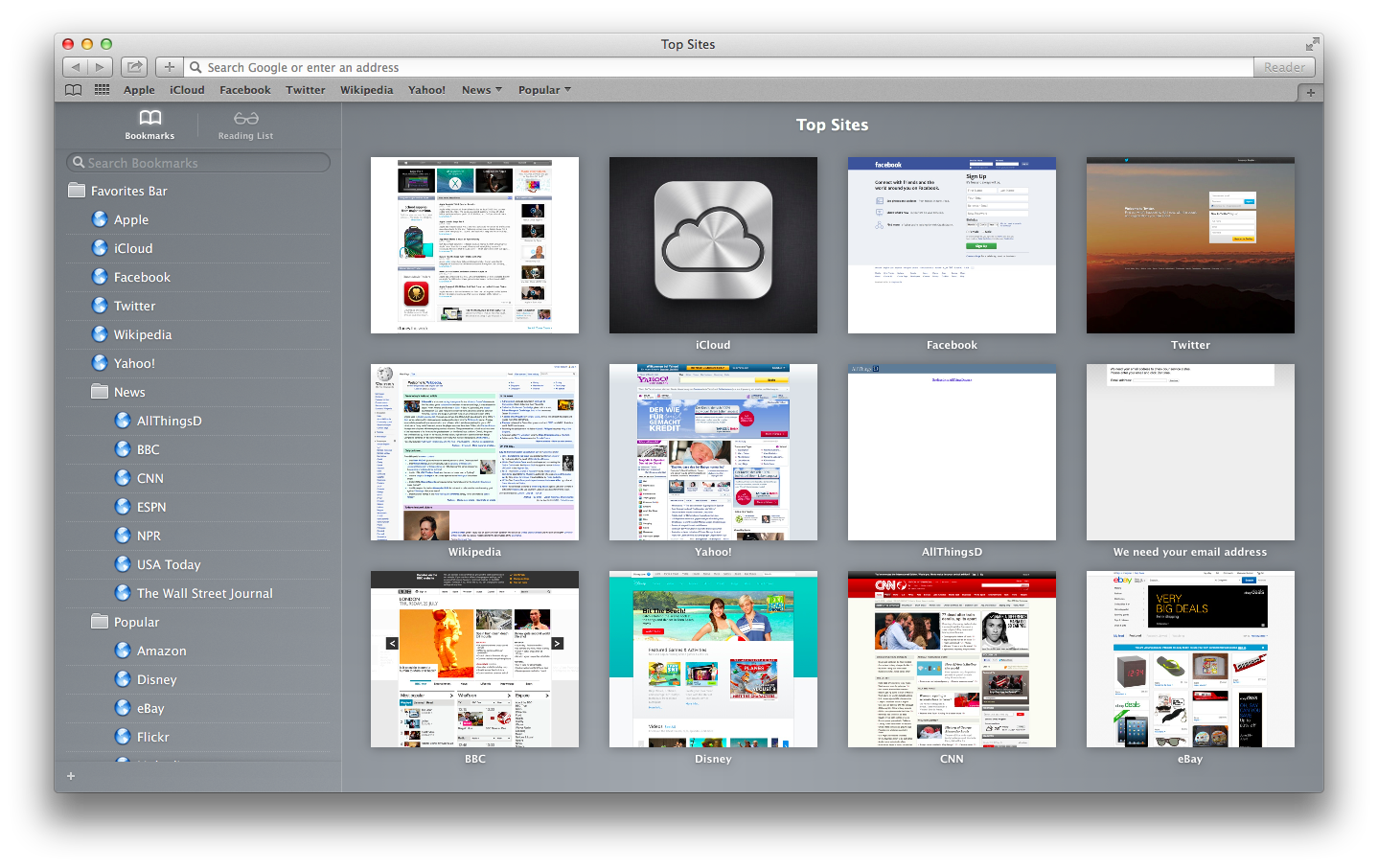Go back with the Back arrow button
The width and height of the screenshot is (1378, 868).
(76, 67)
